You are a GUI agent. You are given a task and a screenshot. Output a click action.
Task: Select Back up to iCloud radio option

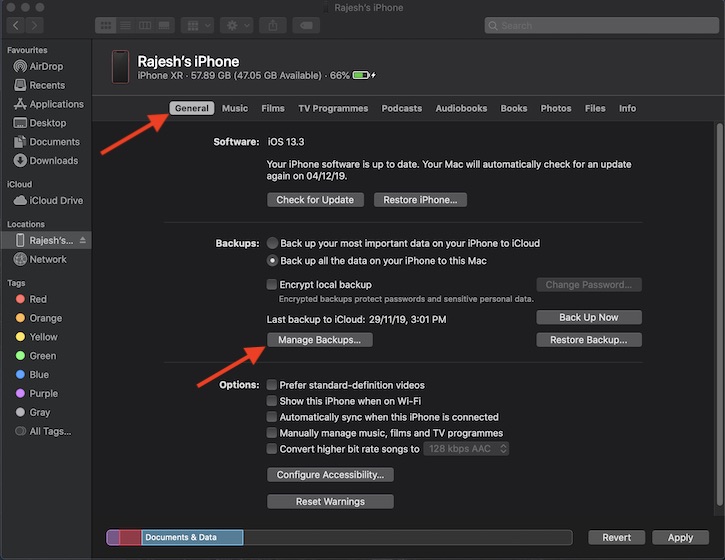pos(272,243)
